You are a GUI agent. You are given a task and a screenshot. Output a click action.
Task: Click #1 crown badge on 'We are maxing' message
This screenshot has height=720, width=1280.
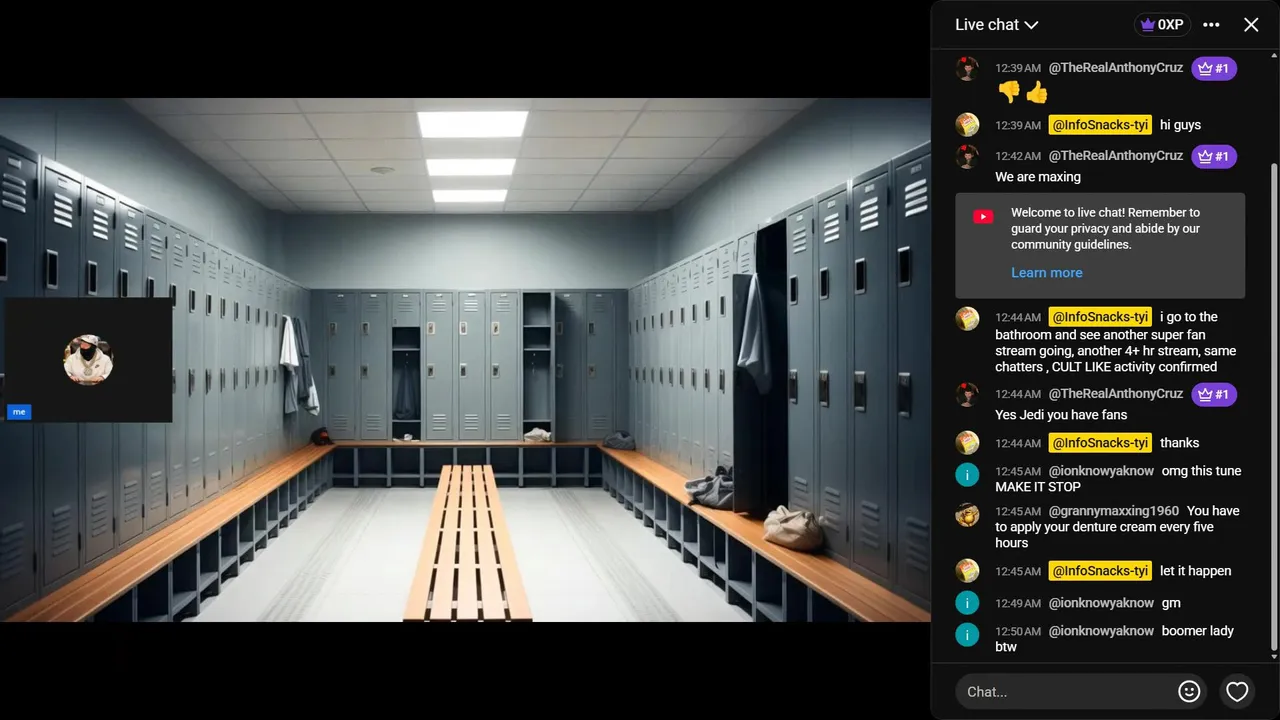[1214, 156]
